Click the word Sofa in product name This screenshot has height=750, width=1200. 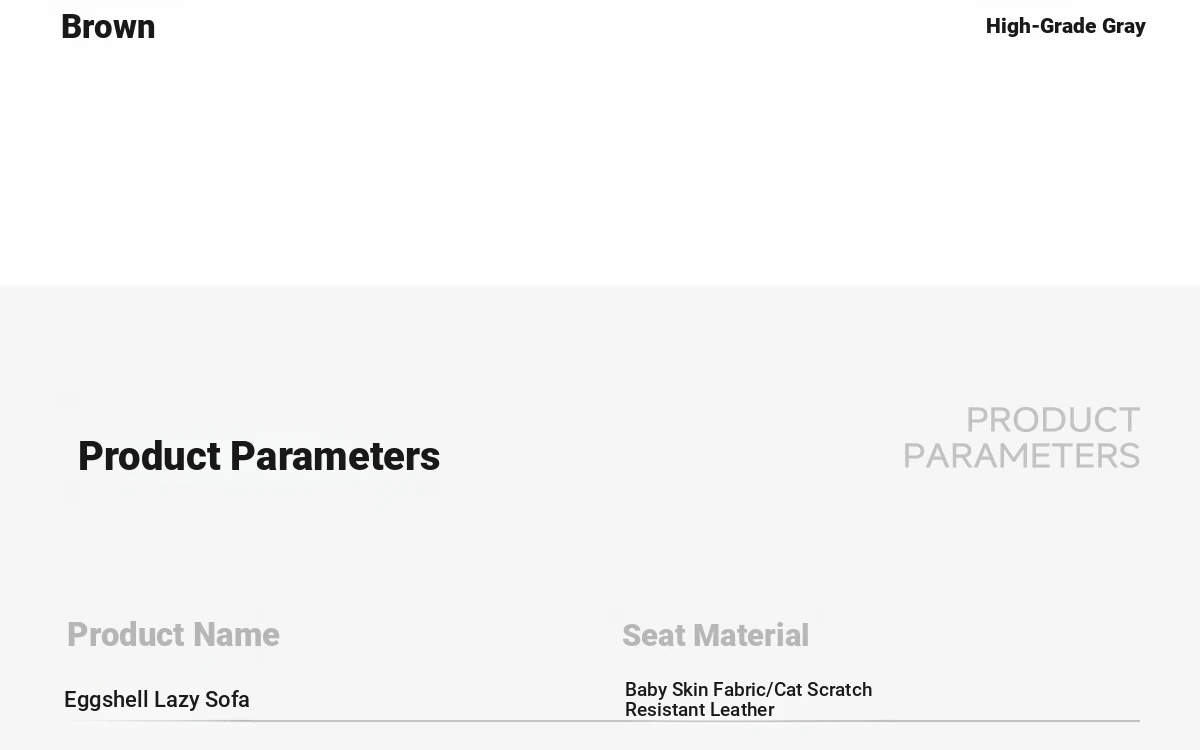click(x=227, y=699)
